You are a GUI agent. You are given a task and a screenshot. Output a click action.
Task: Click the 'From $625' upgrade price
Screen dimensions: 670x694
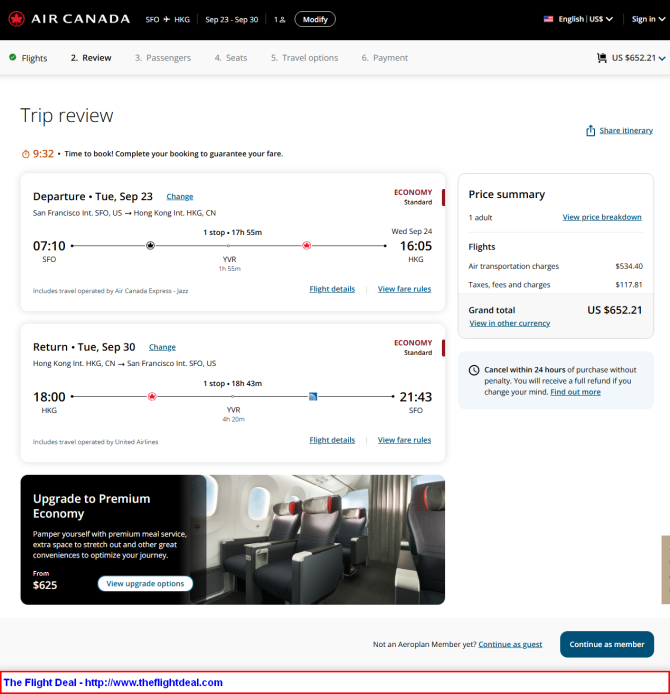(x=45, y=580)
